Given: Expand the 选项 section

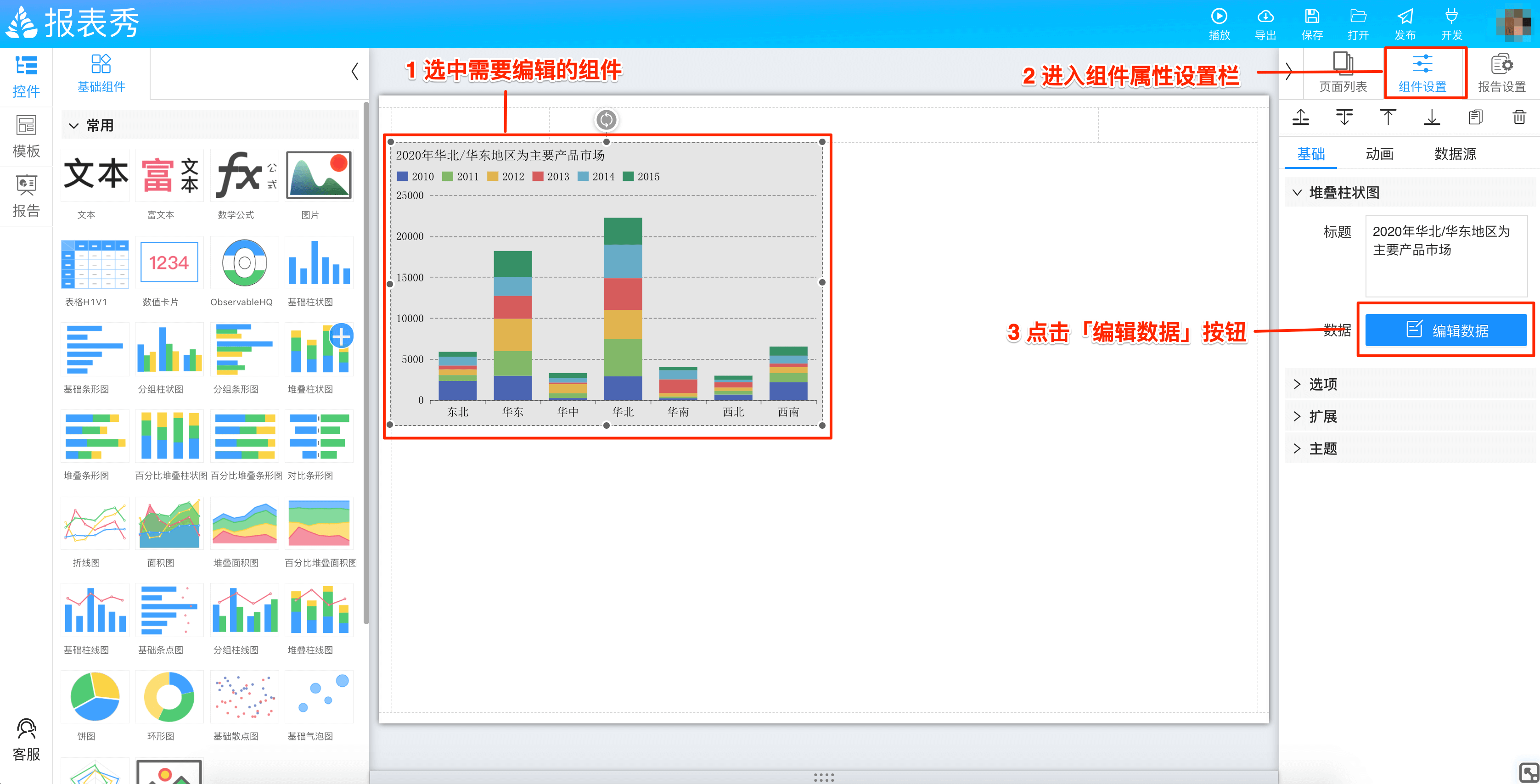Looking at the screenshot, I should [x=1410, y=384].
